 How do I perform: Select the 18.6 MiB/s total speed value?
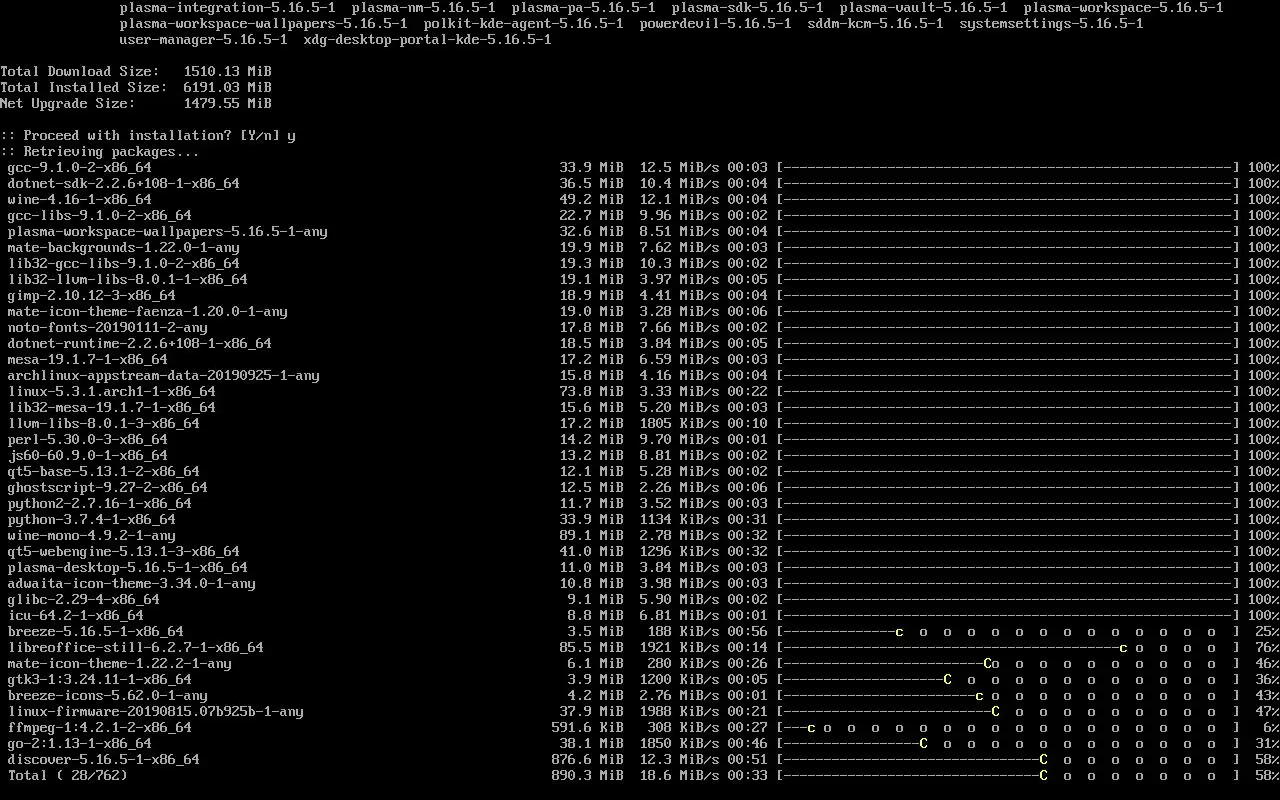point(680,776)
